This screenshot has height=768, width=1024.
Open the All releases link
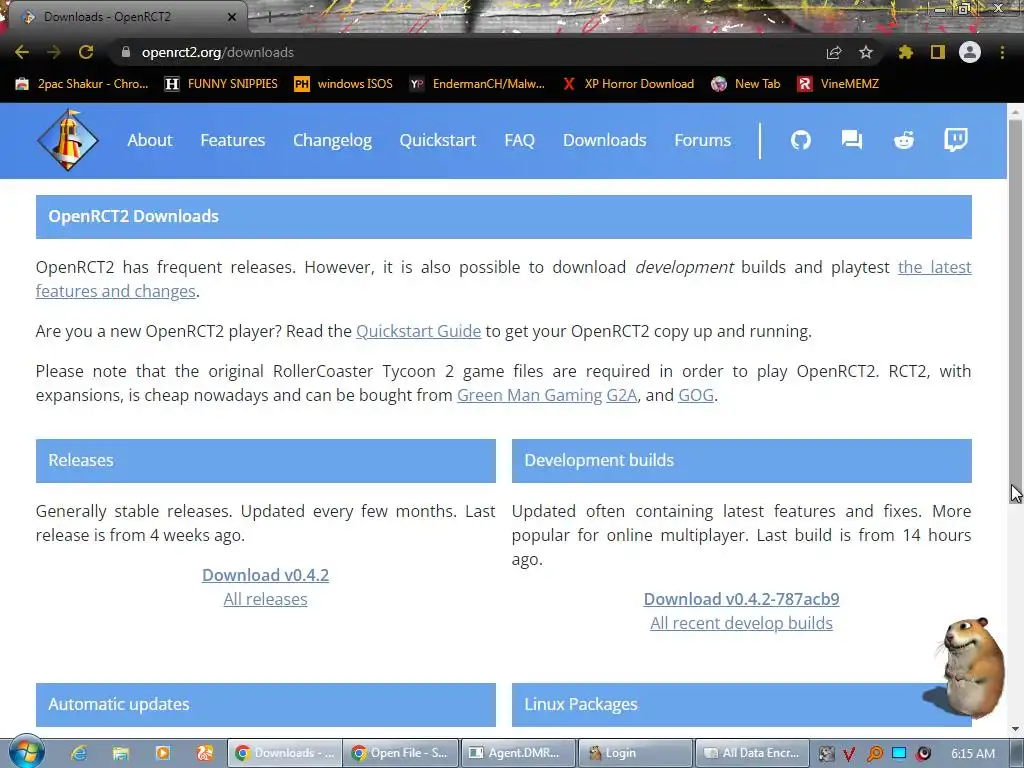pyautogui.click(x=265, y=599)
